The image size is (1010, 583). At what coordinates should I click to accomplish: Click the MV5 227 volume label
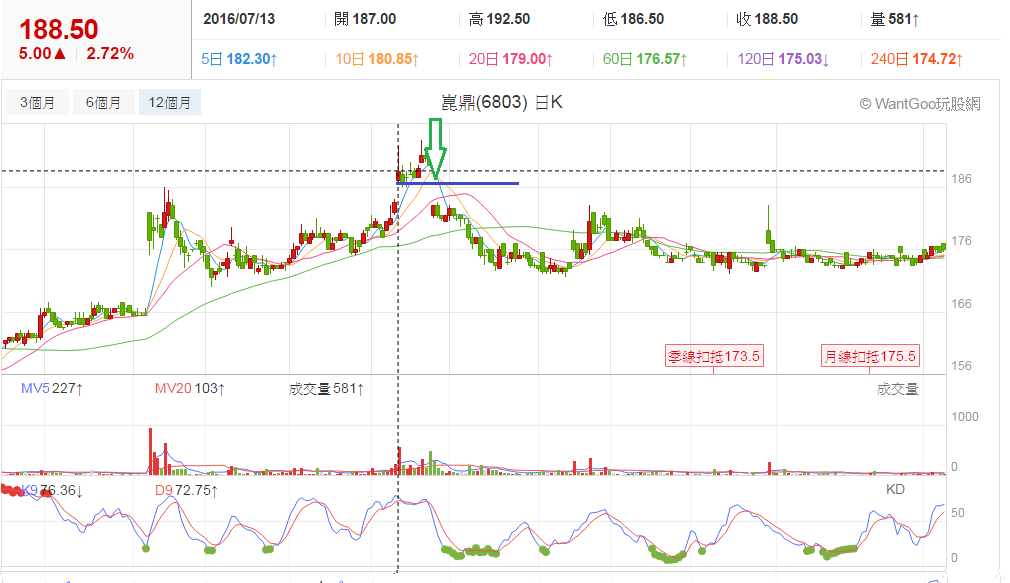[x=52, y=388]
